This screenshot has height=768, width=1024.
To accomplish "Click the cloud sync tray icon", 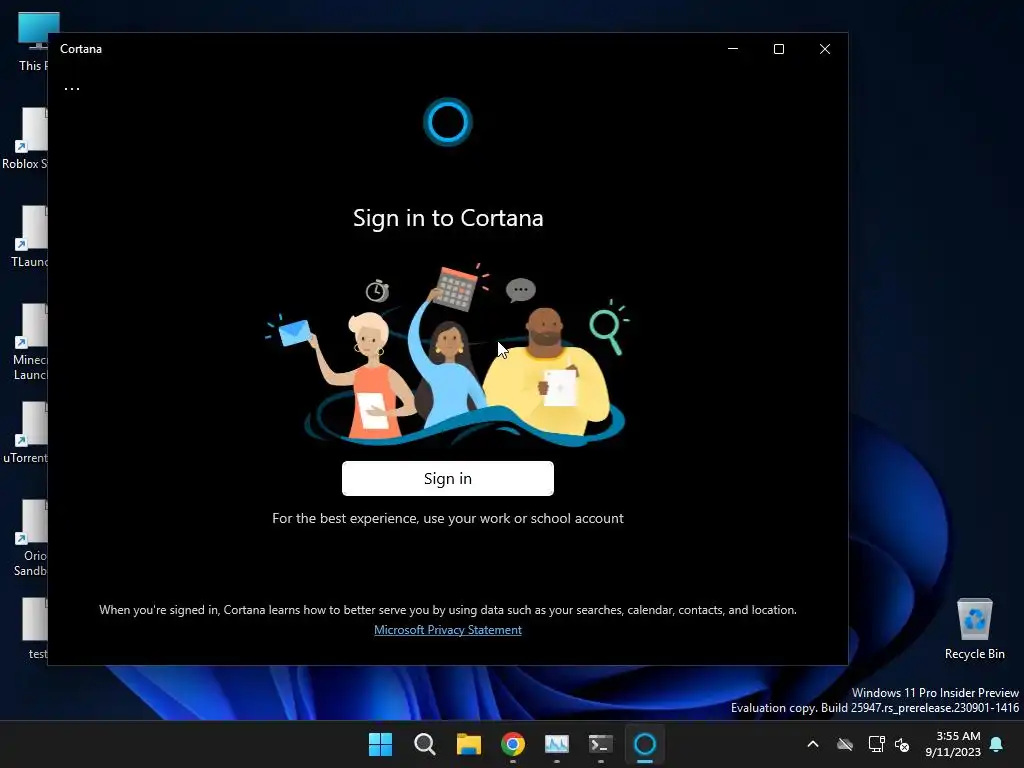I will coord(845,744).
